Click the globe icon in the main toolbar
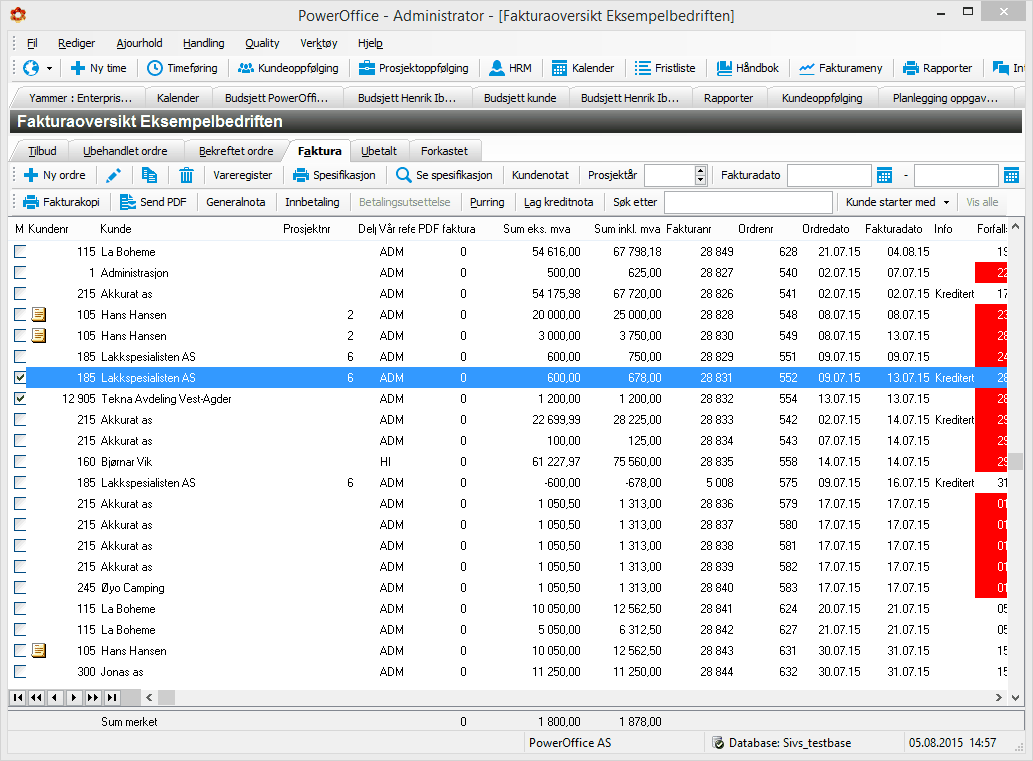Viewport: 1033px width, 761px height. [x=31, y=68]
